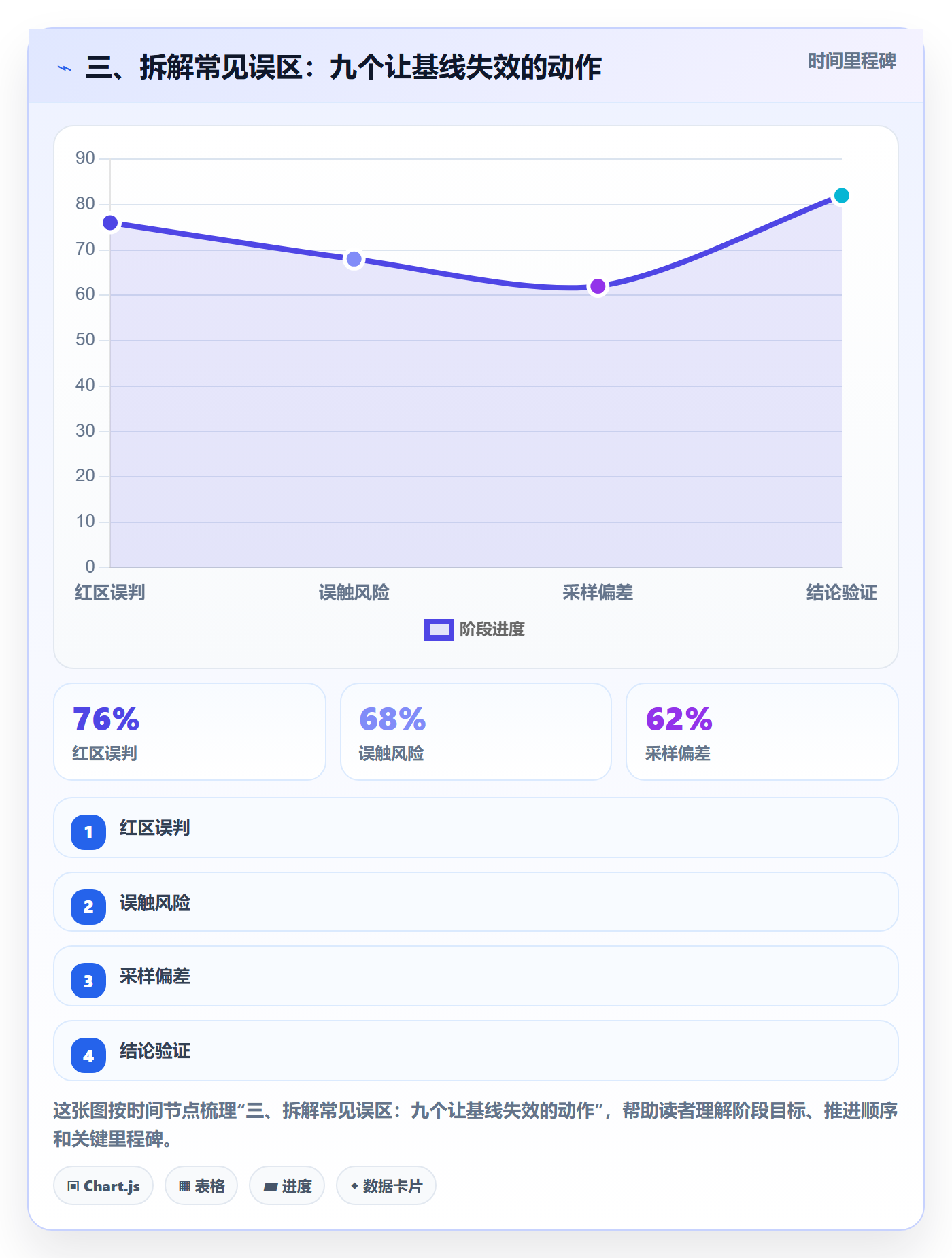
Task: Click step badge number 2
Action: tap(88, 906)
